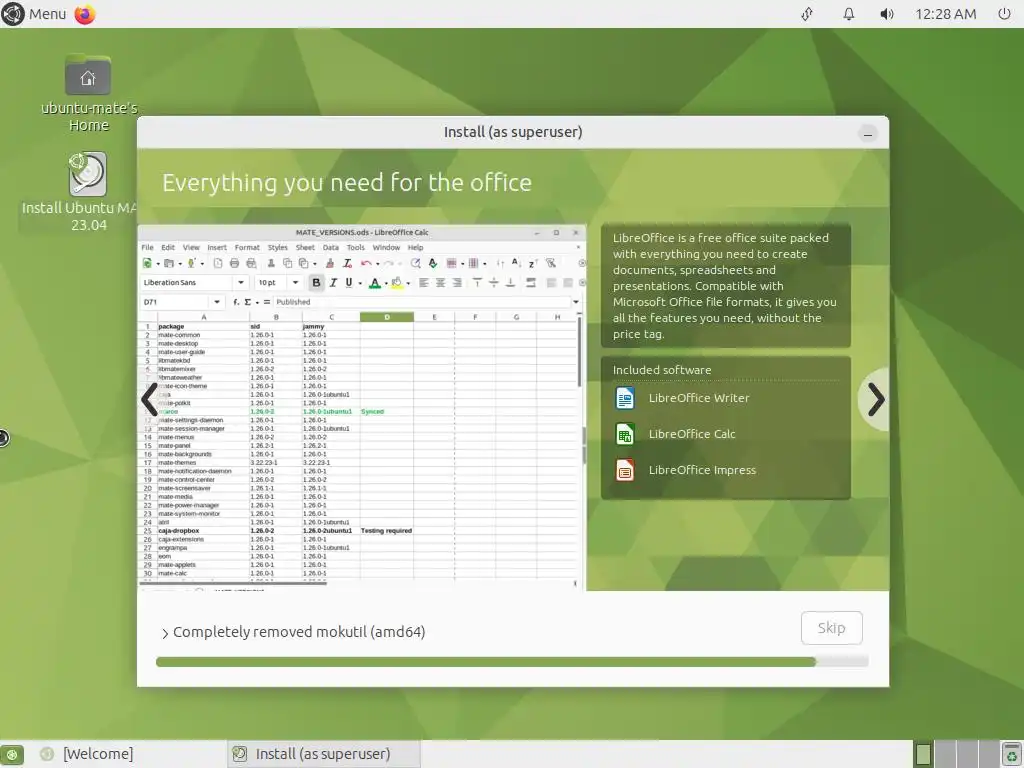The width and height of the screenshot is (1024, 768).
Task: Click the 'Included software' heading
Action: tap(662, 370)
